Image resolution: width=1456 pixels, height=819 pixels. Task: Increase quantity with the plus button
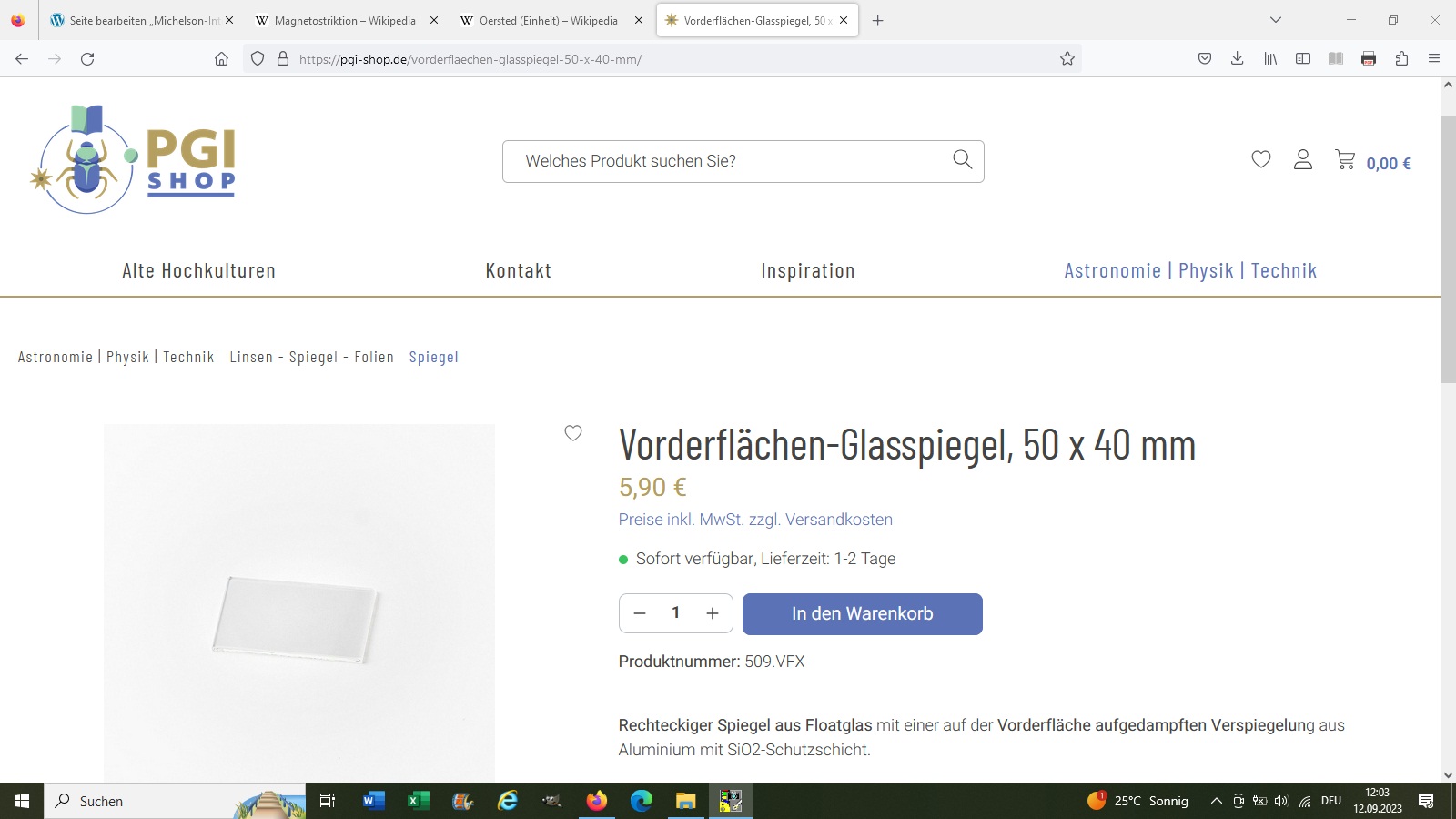(x=713, y=613)
